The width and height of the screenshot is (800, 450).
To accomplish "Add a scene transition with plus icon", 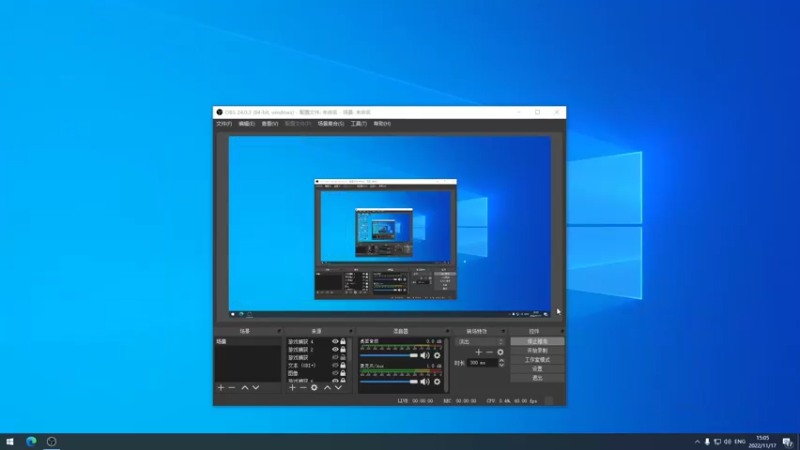I will click(479, 352).
